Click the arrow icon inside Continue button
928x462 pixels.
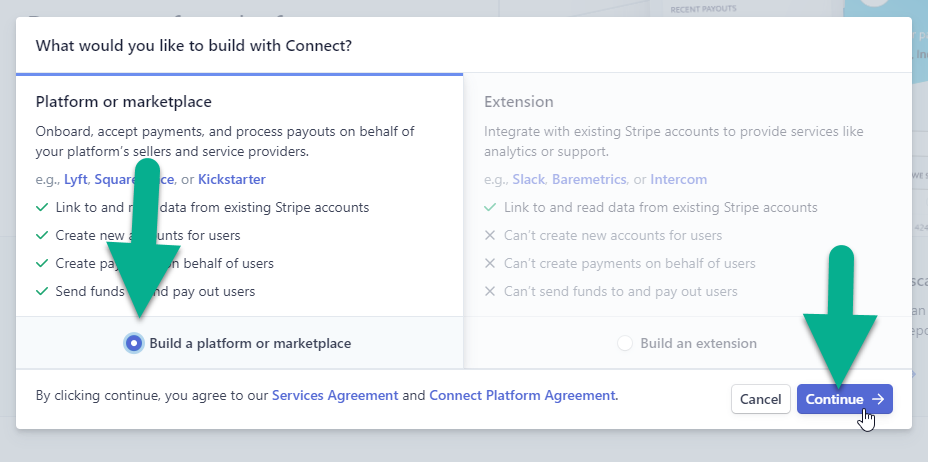point(878,399)
